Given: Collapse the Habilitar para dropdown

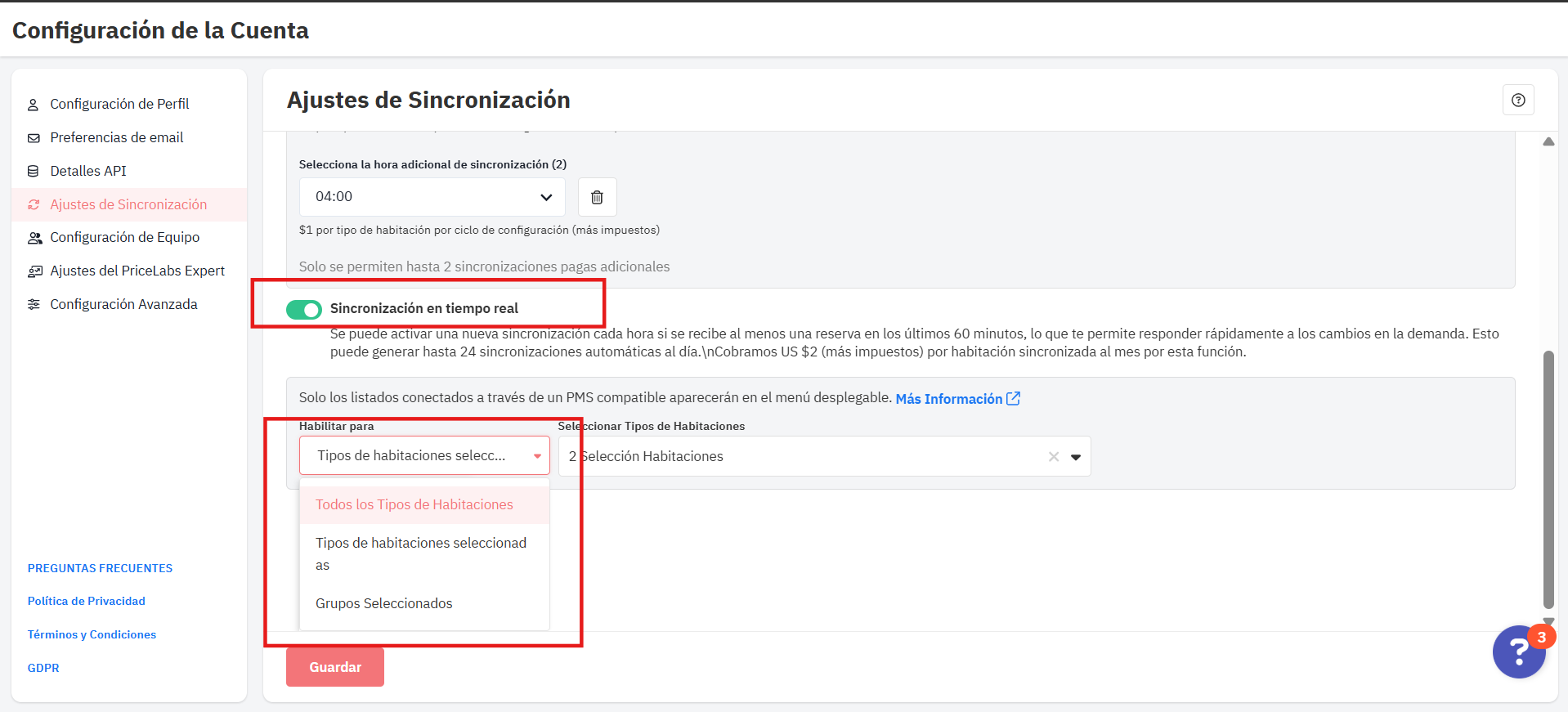Looking at the screenshot, I should 537,456.
